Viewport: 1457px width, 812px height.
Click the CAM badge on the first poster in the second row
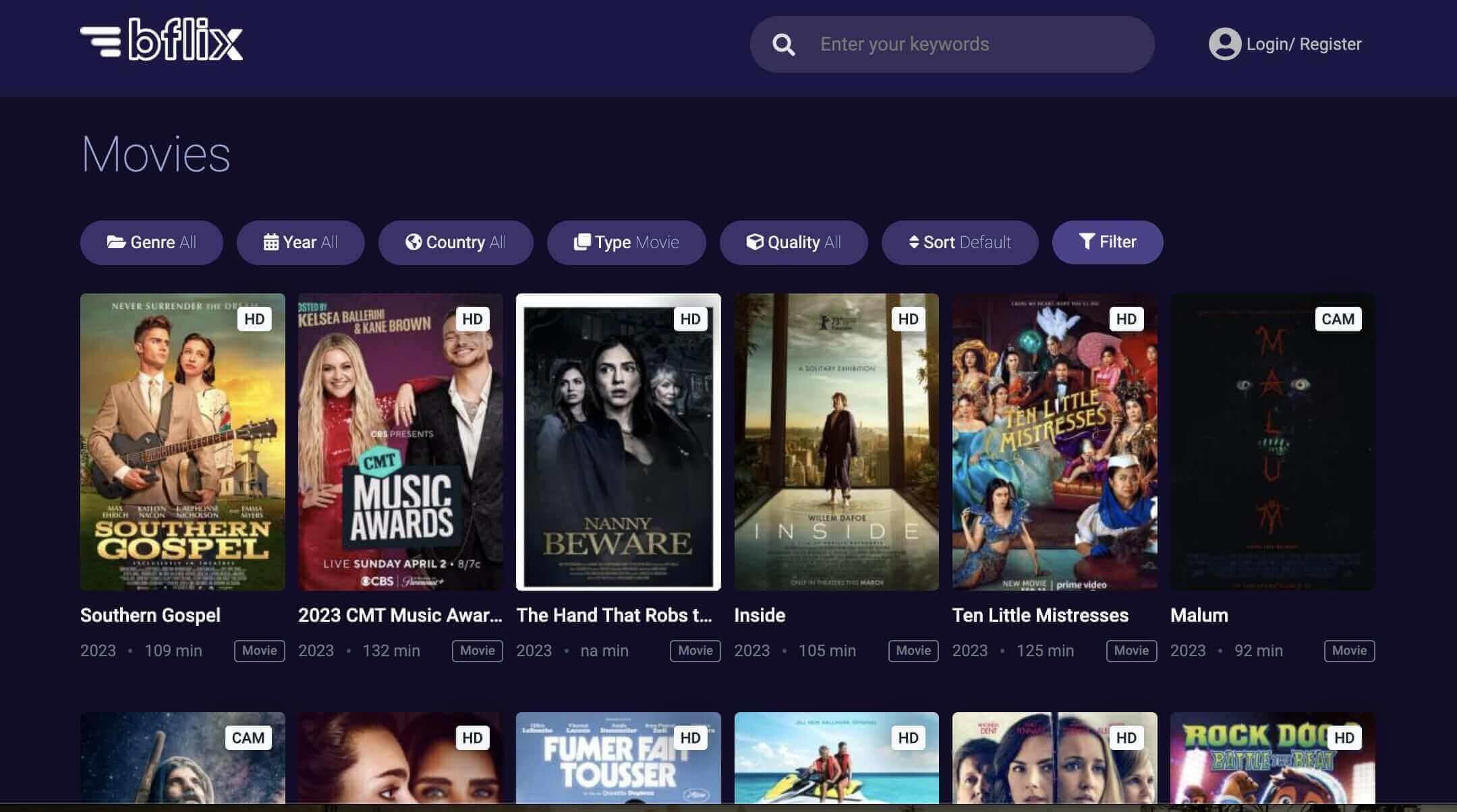pyautogui.click(x=248, y=738)
